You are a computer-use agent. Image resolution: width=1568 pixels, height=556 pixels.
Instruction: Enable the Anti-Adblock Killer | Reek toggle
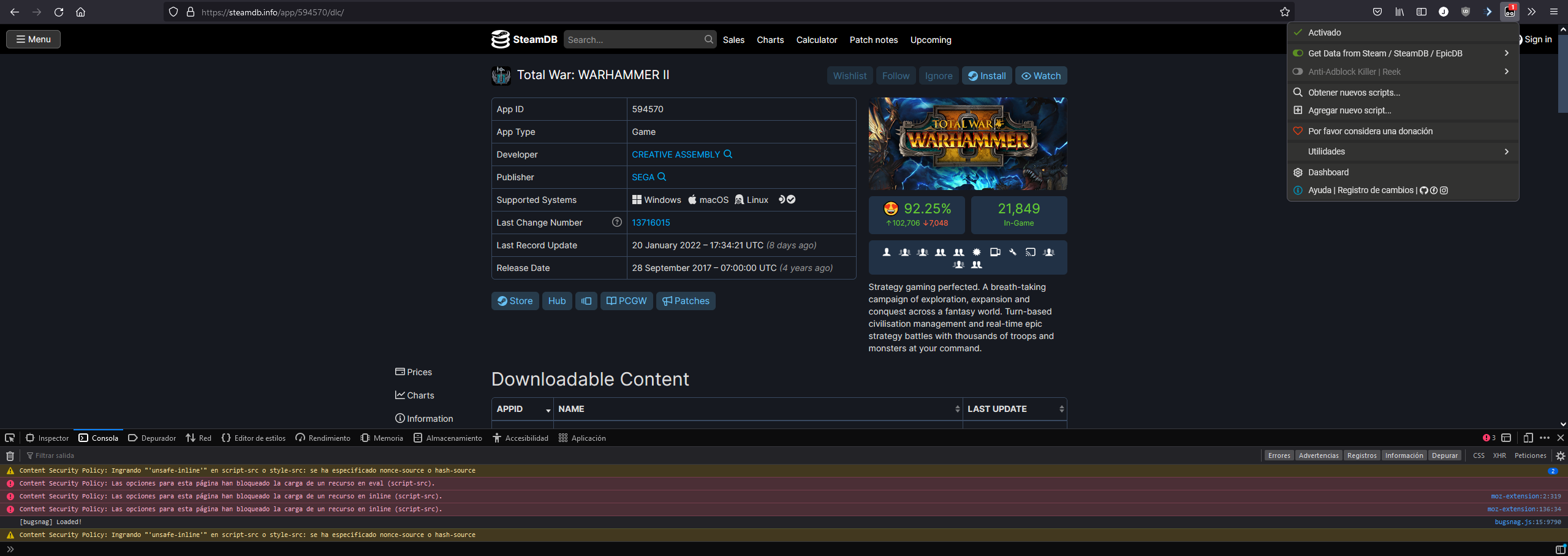[x=1298, y=71]
